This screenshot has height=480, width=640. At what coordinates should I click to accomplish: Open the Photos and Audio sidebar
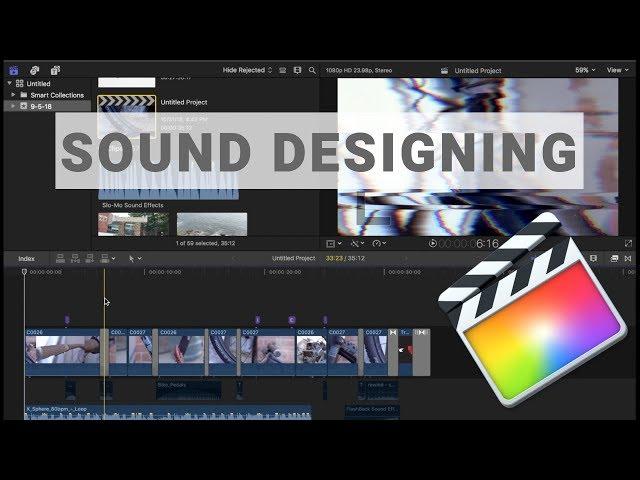click(35, 71)
